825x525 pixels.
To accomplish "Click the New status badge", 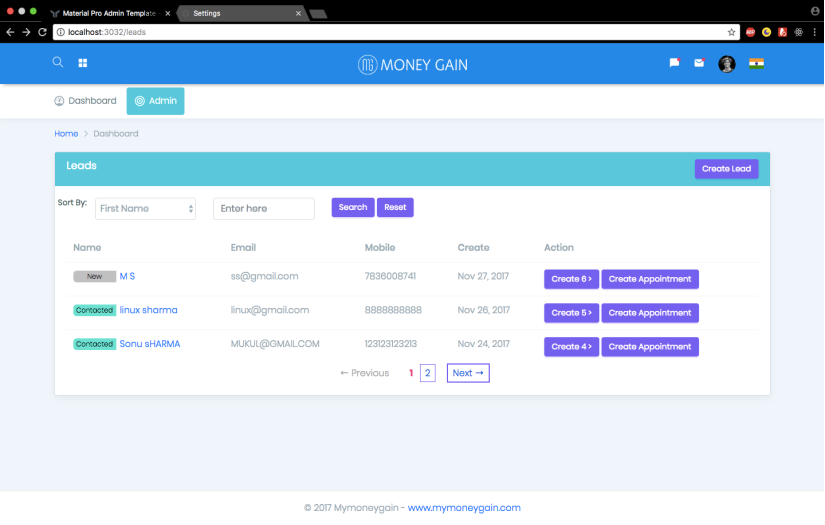I will [94, 276].
